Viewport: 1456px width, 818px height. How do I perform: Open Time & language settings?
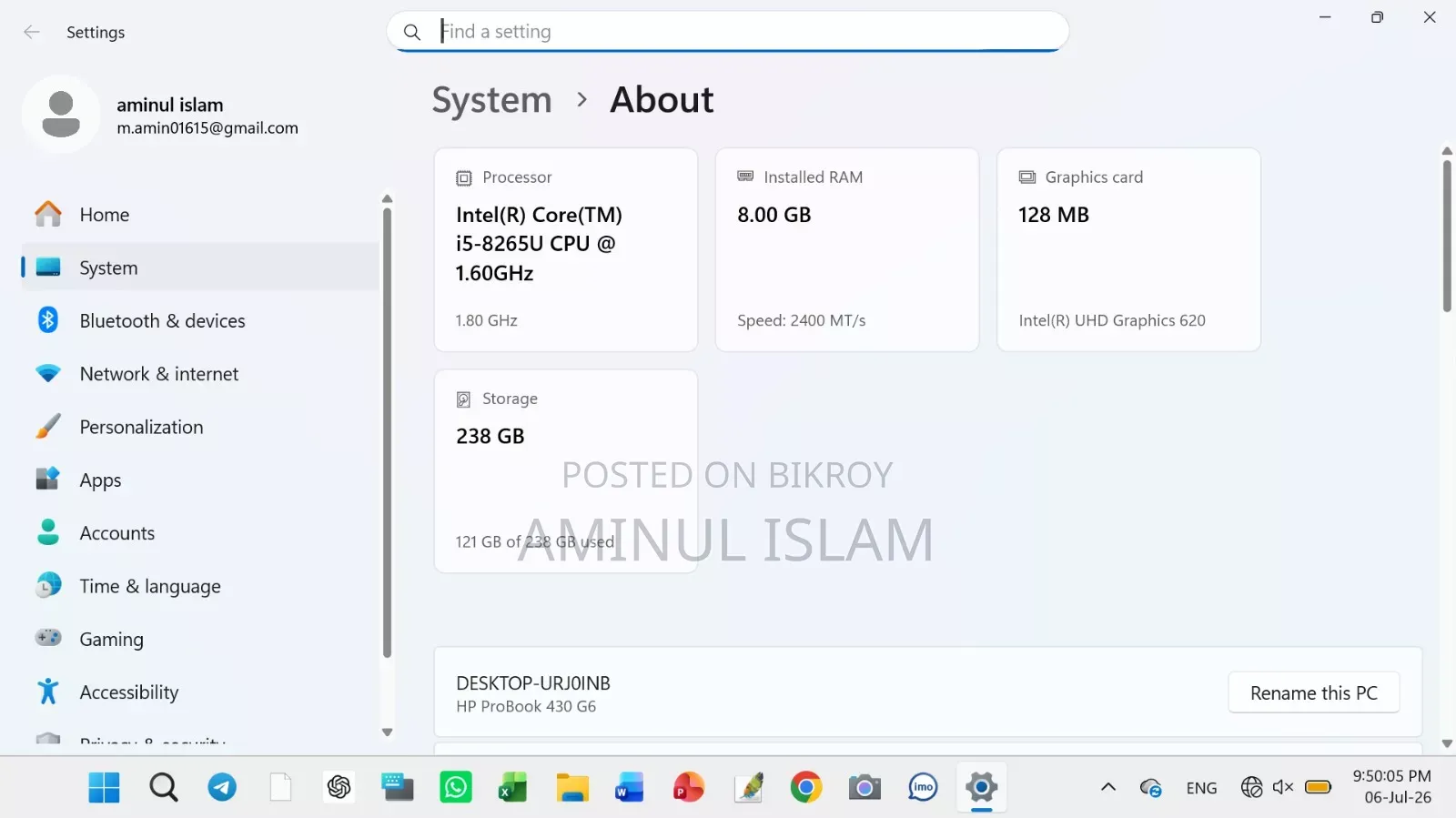tap(200, 586)
